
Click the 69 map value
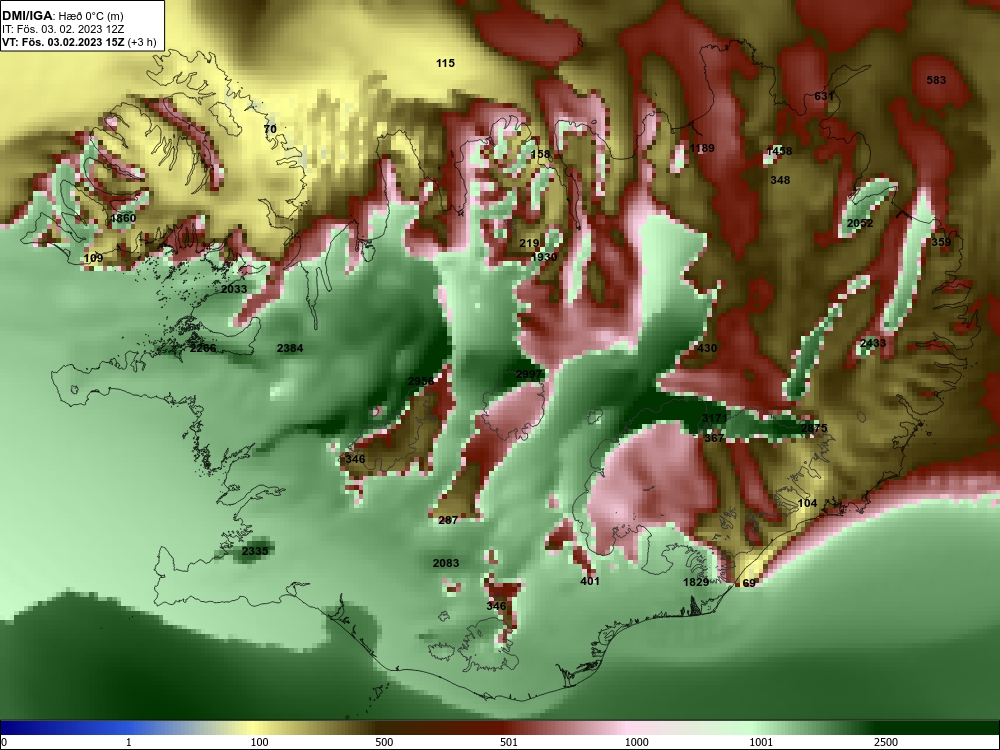click(749, 584)
